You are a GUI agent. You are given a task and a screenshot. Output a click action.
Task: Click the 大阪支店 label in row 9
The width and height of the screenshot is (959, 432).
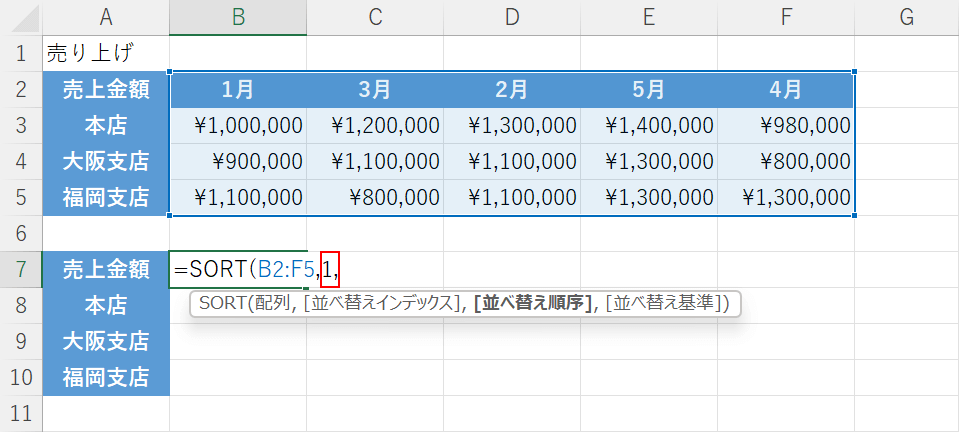click(x=106, y=341)
